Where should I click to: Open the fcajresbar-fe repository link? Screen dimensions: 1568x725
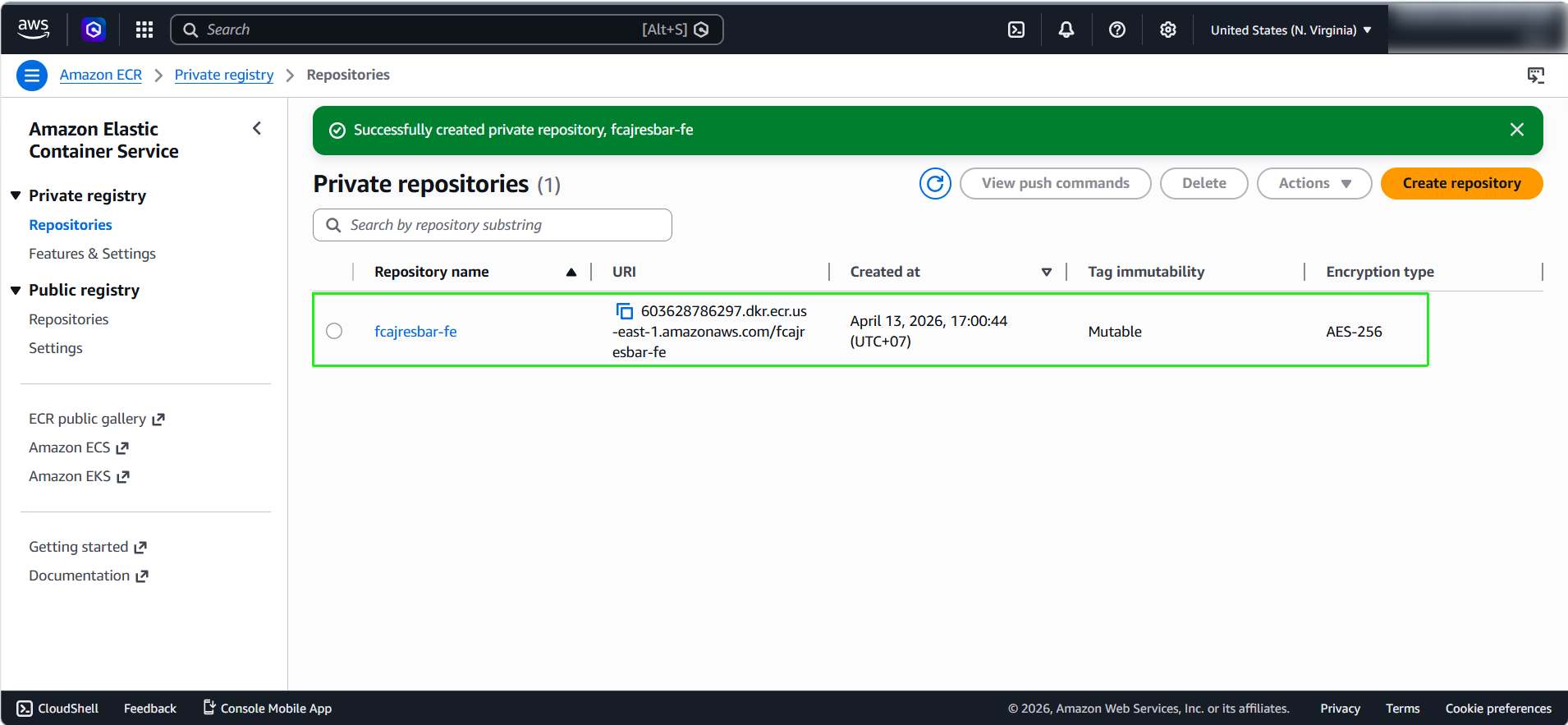(x=415, y=332)
